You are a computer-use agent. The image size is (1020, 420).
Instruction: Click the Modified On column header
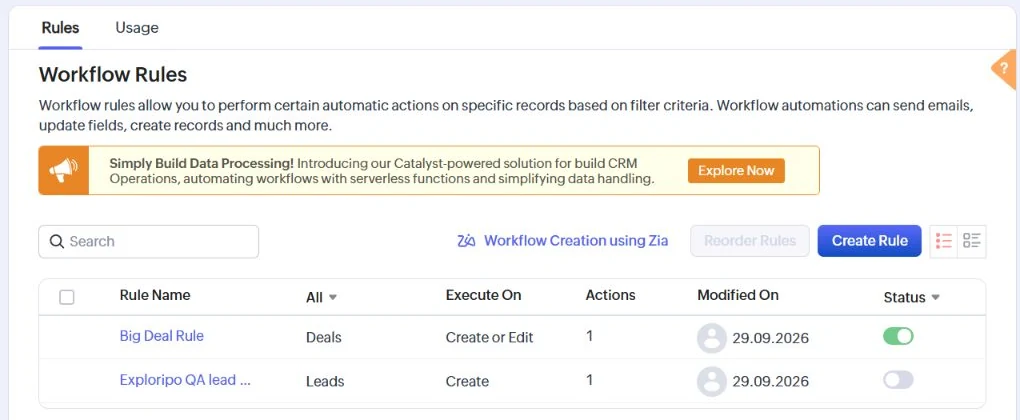tap(738, 295)
